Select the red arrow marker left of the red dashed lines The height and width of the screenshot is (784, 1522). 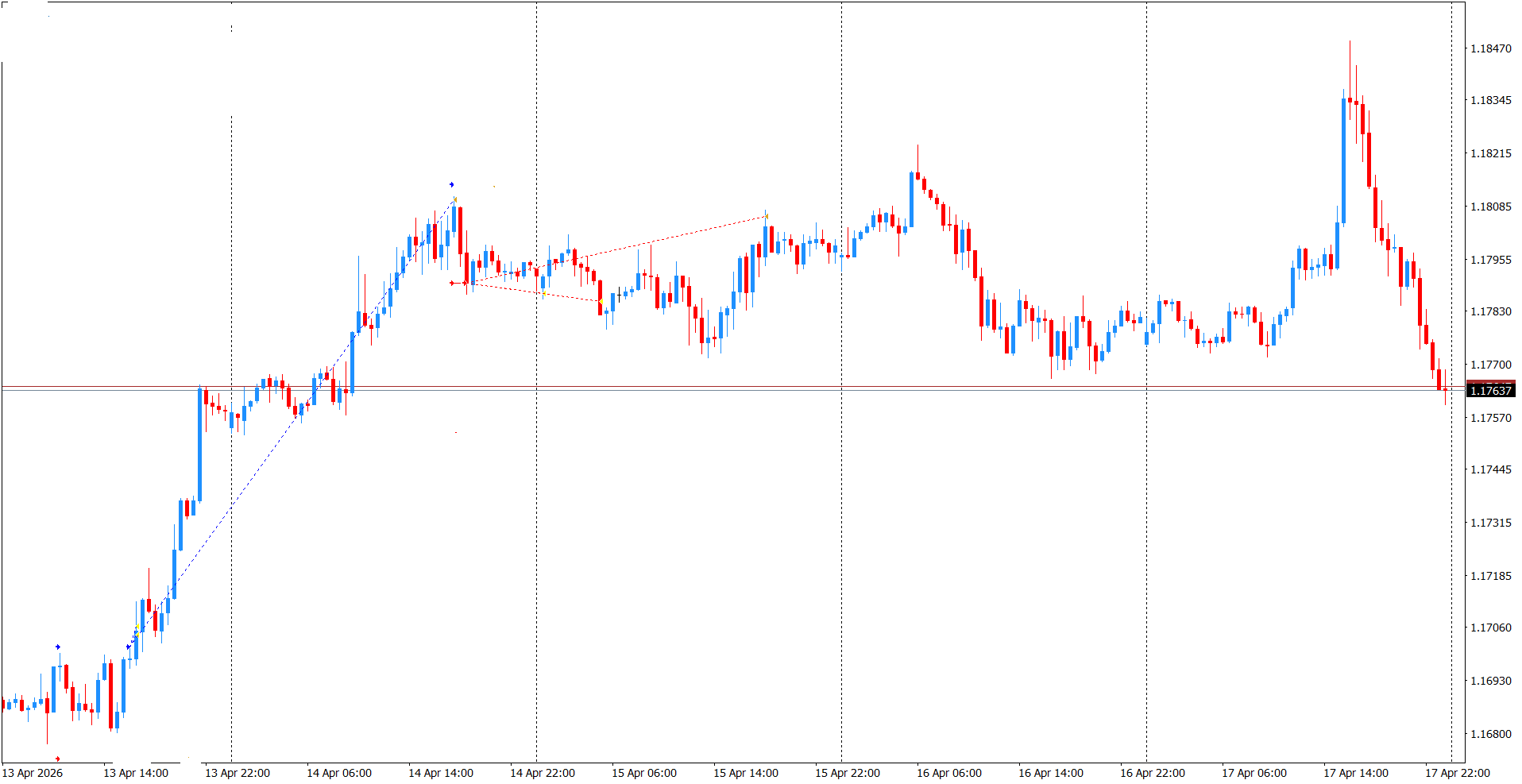coord(453,283)
